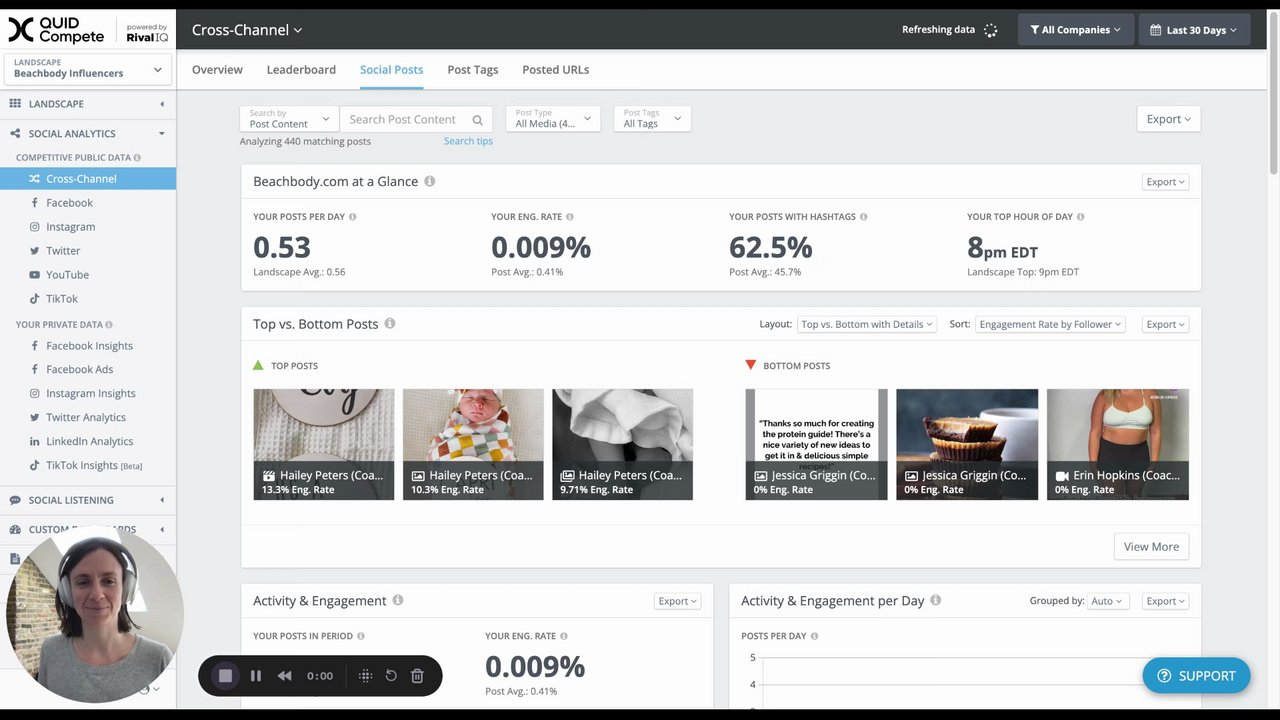Open the Erin Hopkins bottom post thumbnail

[1118, 444]
